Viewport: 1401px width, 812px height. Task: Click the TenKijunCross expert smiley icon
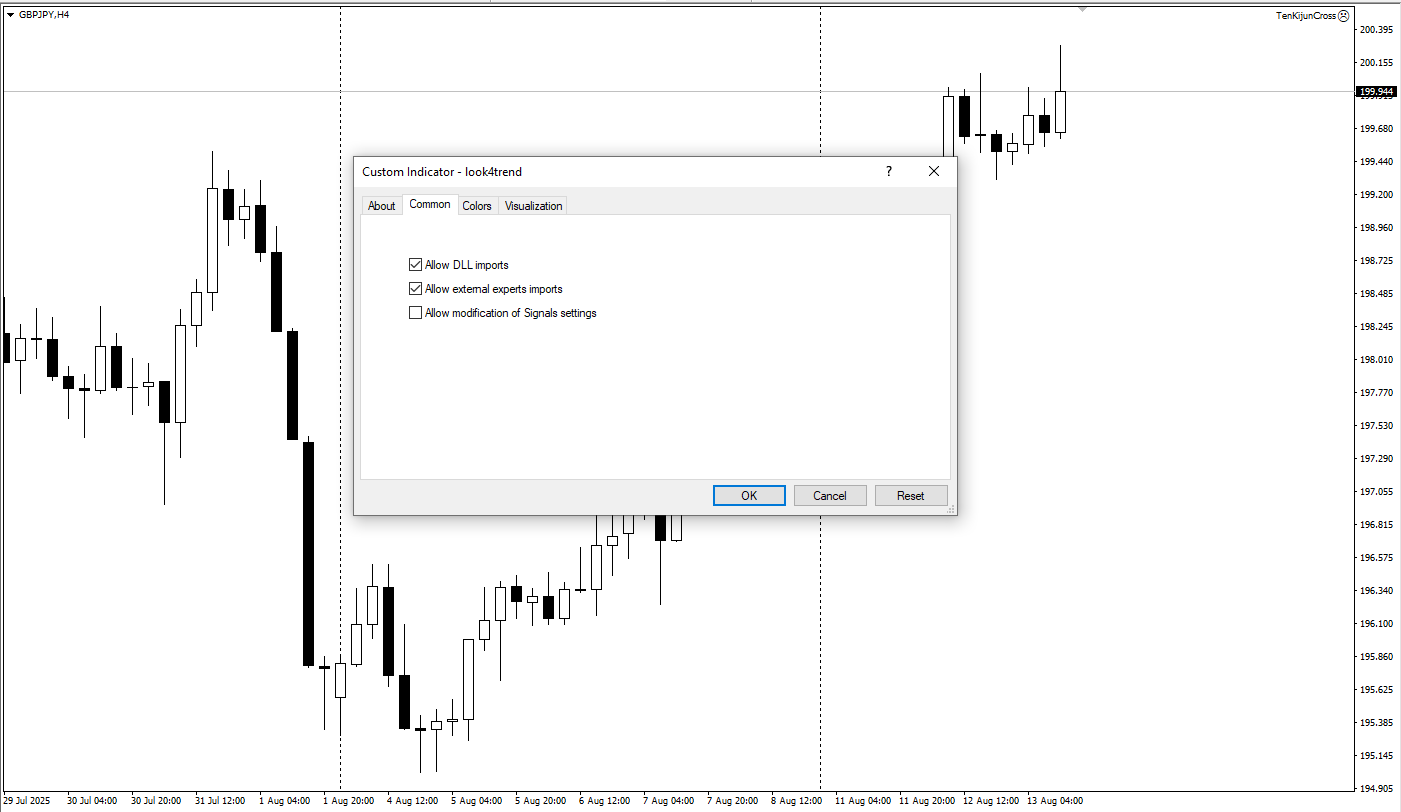[1343, 16]
